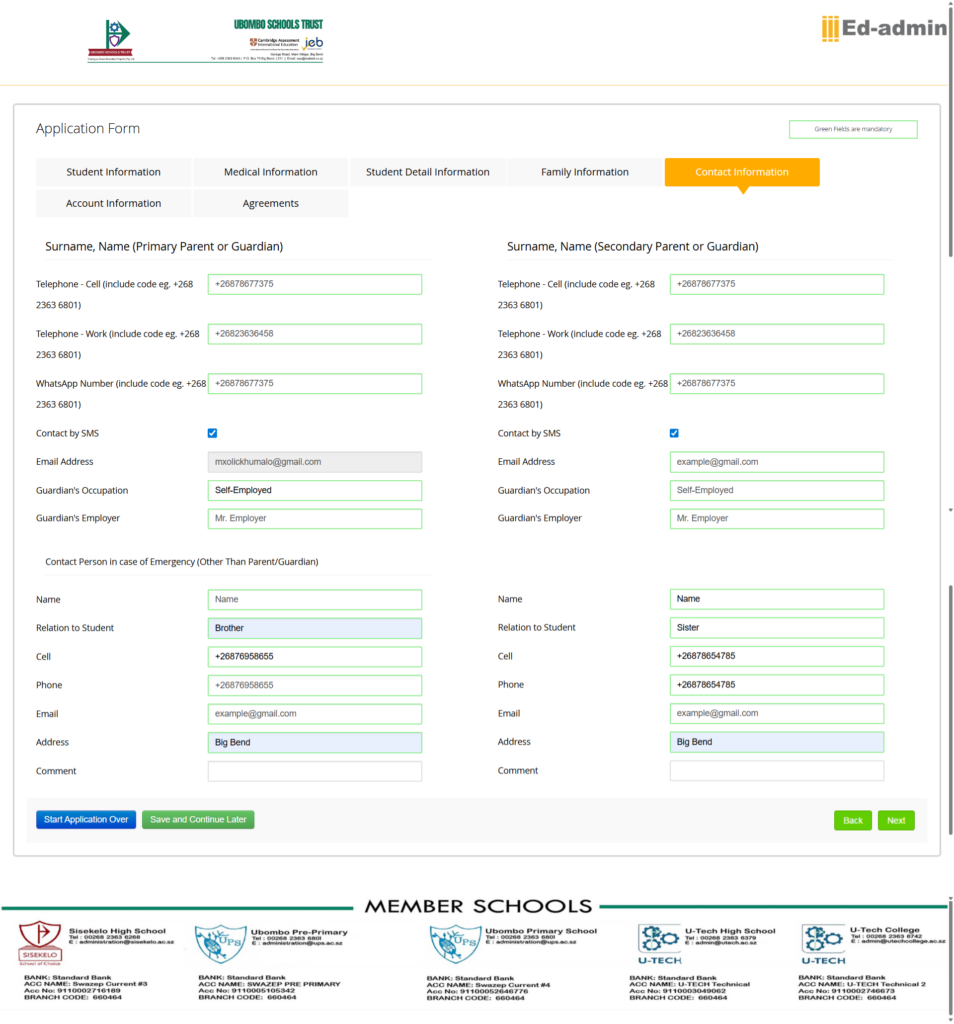Click Relation to Student field containing Brother
Screen dimensions: 954x1024
[315, 628]
